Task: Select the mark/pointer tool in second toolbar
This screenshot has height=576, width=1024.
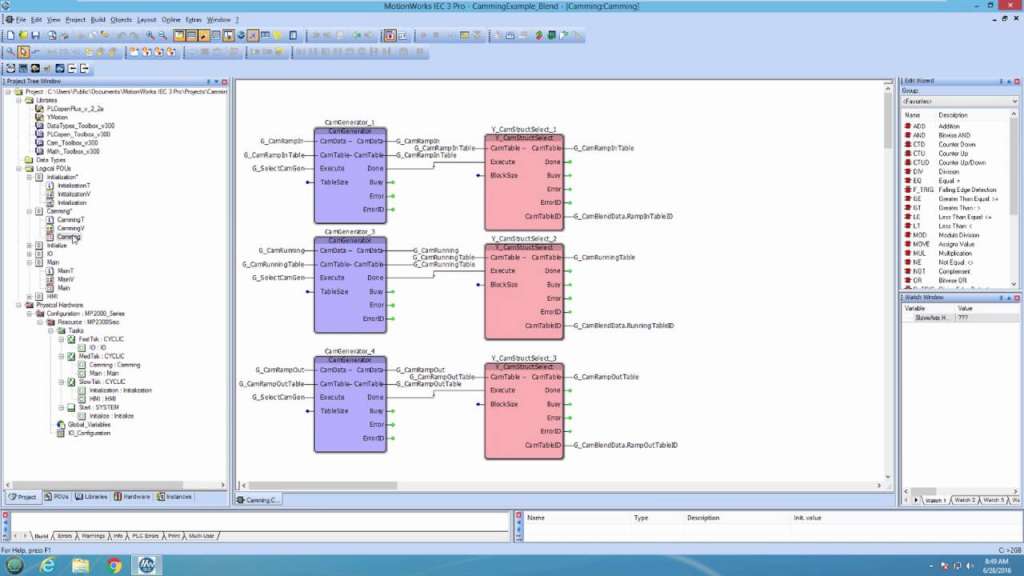Action: coord(23,52)
